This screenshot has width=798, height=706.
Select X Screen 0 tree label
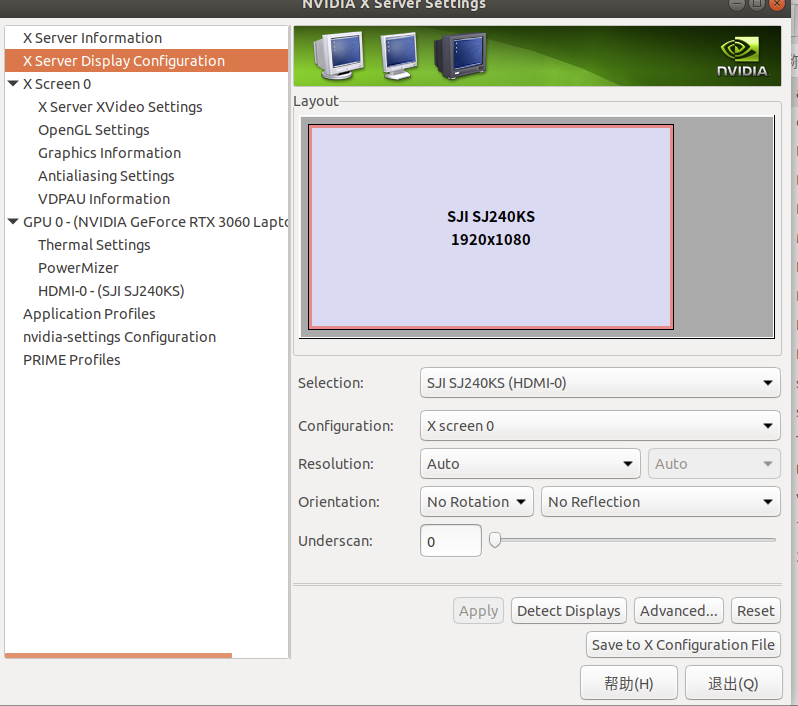tap(56, 83)
